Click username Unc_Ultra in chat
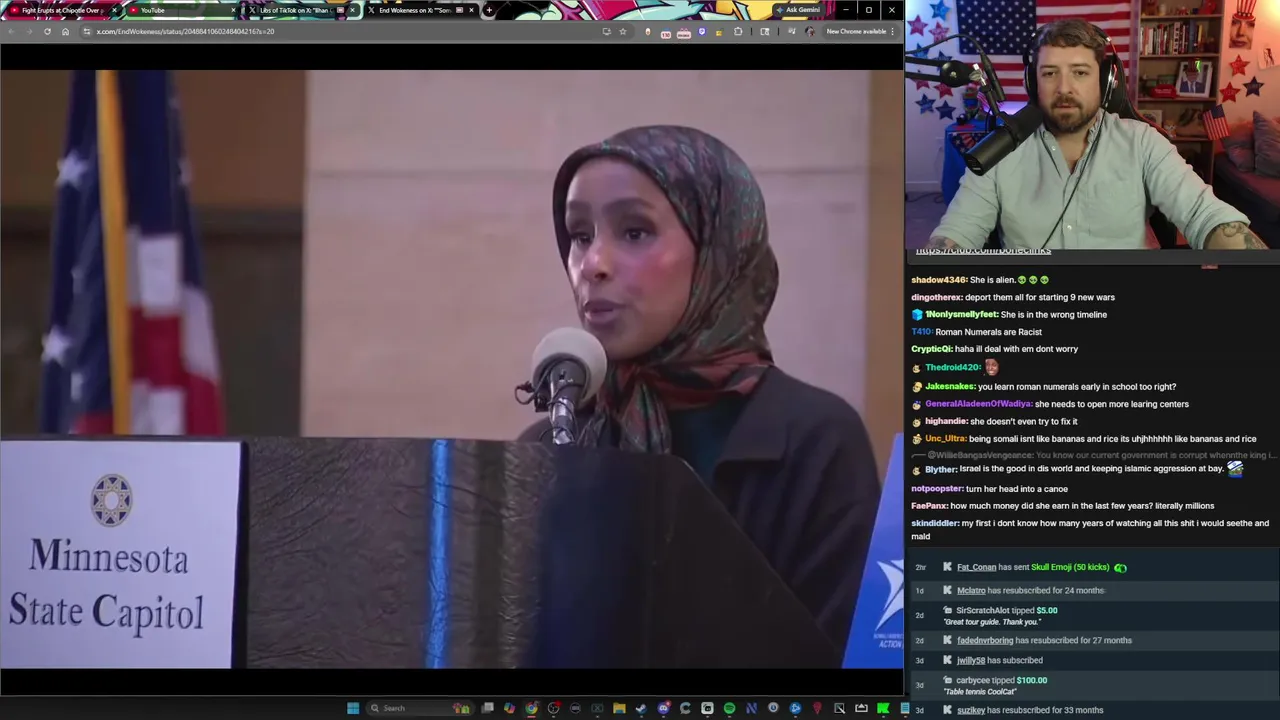Viewport: 1280px width, 720px height. click(x=945, y=439)
